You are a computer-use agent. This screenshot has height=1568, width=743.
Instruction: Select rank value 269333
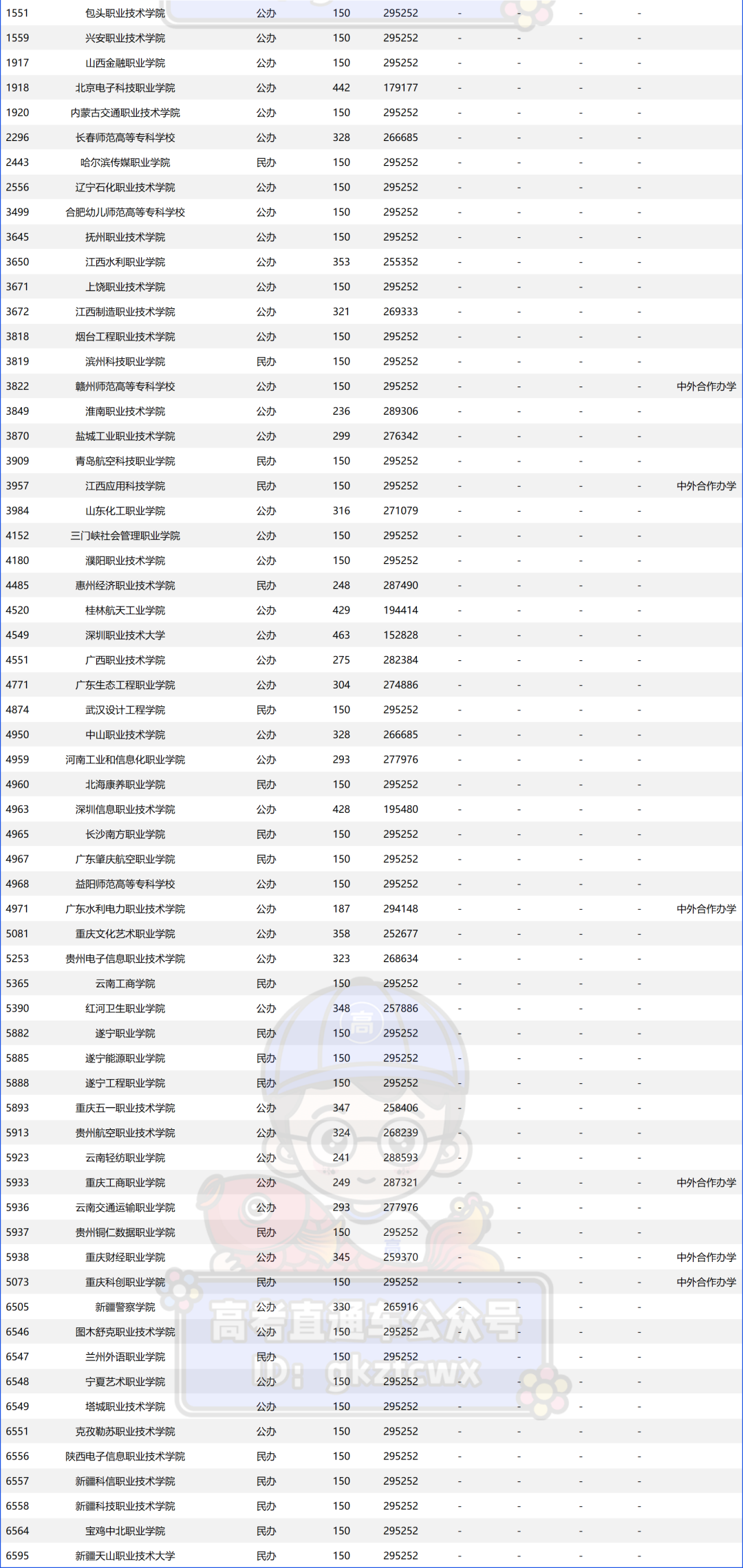pyautogui.click(x=401, y=312)
